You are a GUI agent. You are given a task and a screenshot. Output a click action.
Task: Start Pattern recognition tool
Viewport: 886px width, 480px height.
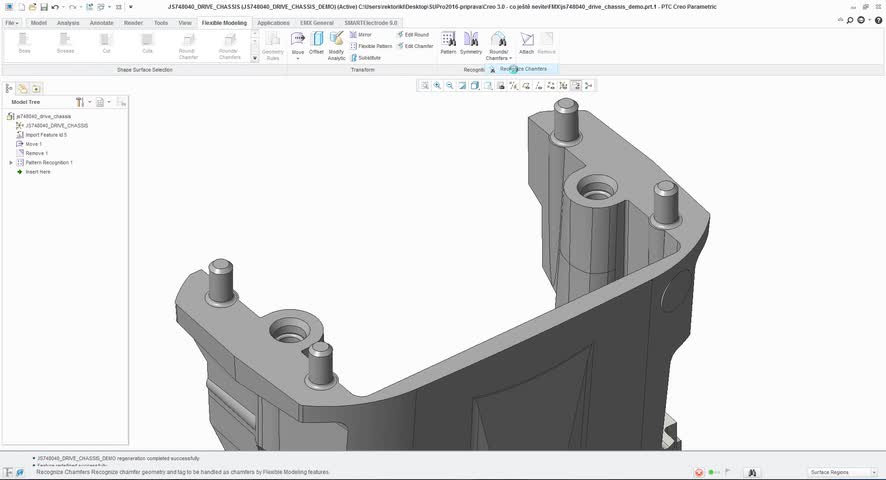(x=448, y=44)
